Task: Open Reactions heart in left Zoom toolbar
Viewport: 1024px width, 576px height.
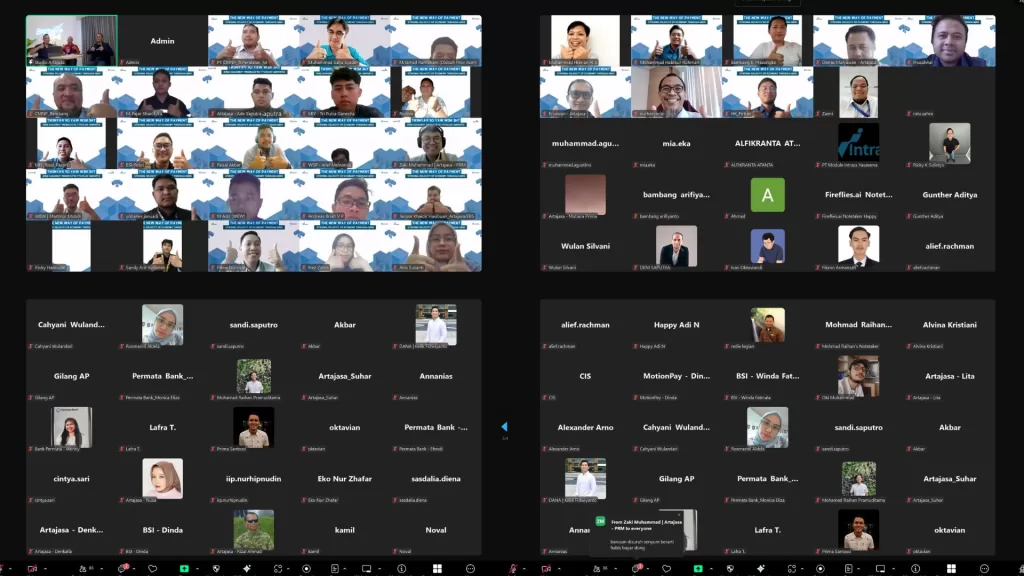Action: [x=153, y=569]
